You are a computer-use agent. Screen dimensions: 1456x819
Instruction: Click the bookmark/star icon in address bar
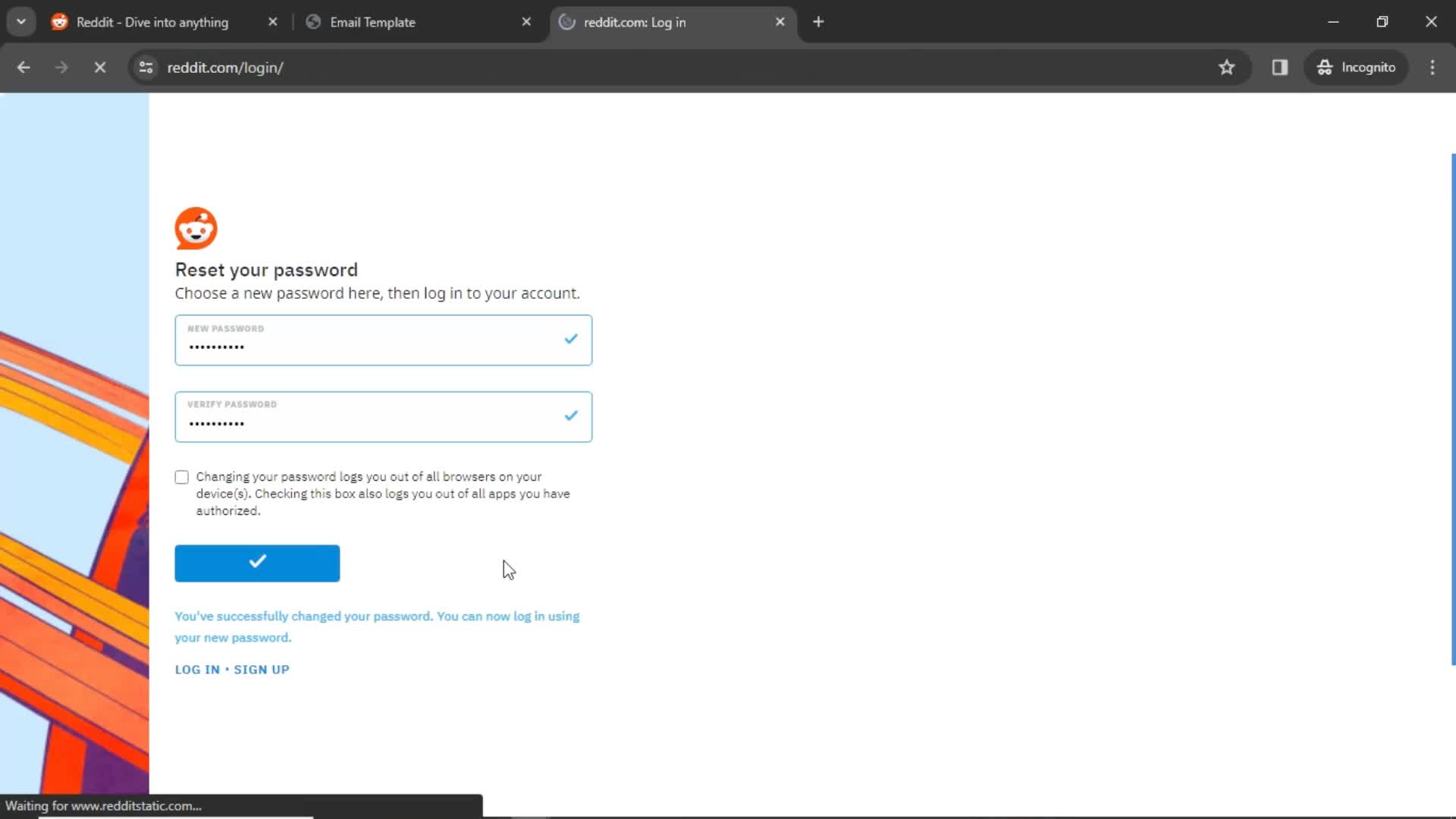1227,67
